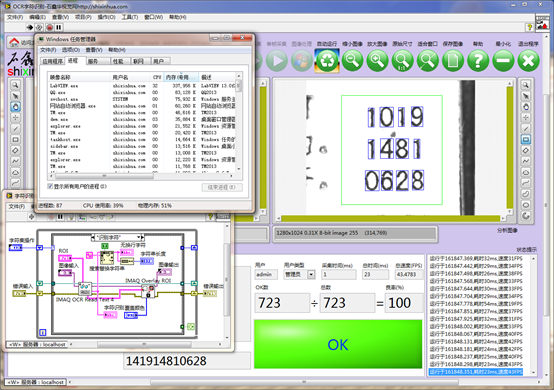Switch to the 应用程序 tab in Task Manager

52,61
